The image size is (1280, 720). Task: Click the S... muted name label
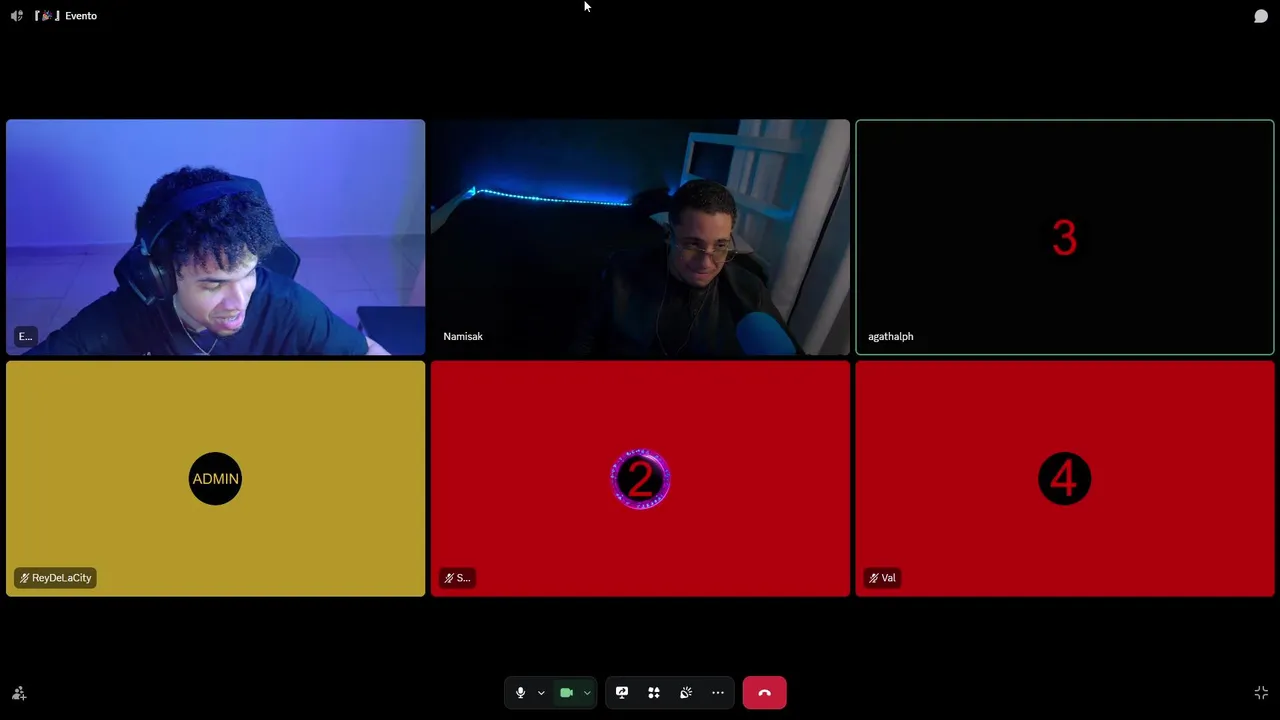click(457, 578)
